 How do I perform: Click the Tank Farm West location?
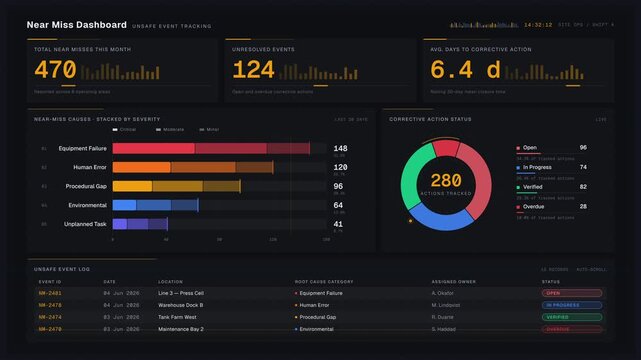point(177,317)
